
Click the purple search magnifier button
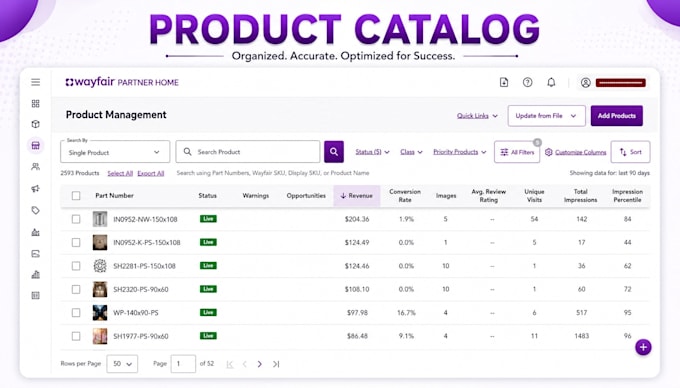click(x=334, y=152)
